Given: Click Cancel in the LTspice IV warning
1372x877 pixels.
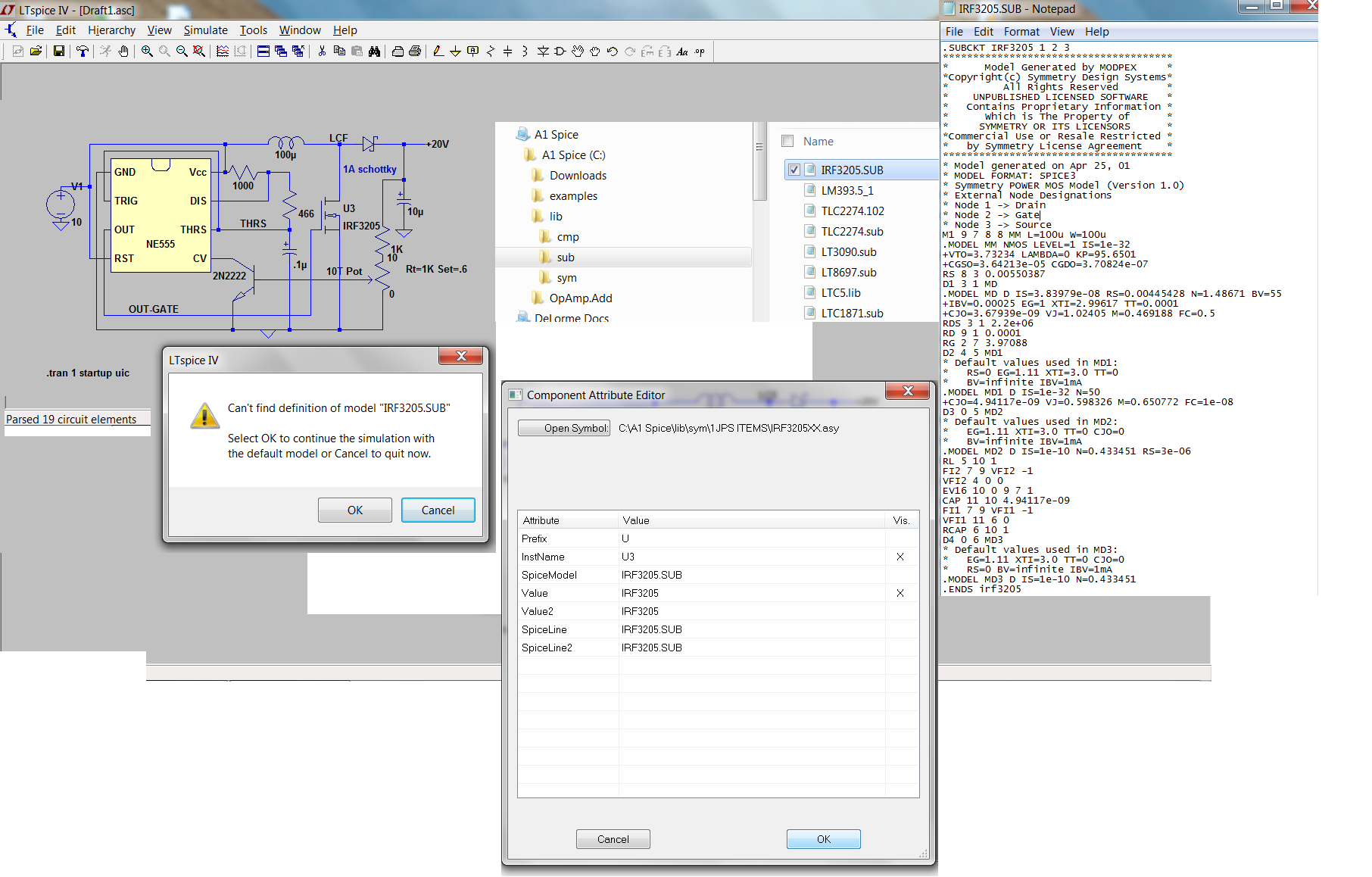Looking at the screenshot, I should pos(438,510).
